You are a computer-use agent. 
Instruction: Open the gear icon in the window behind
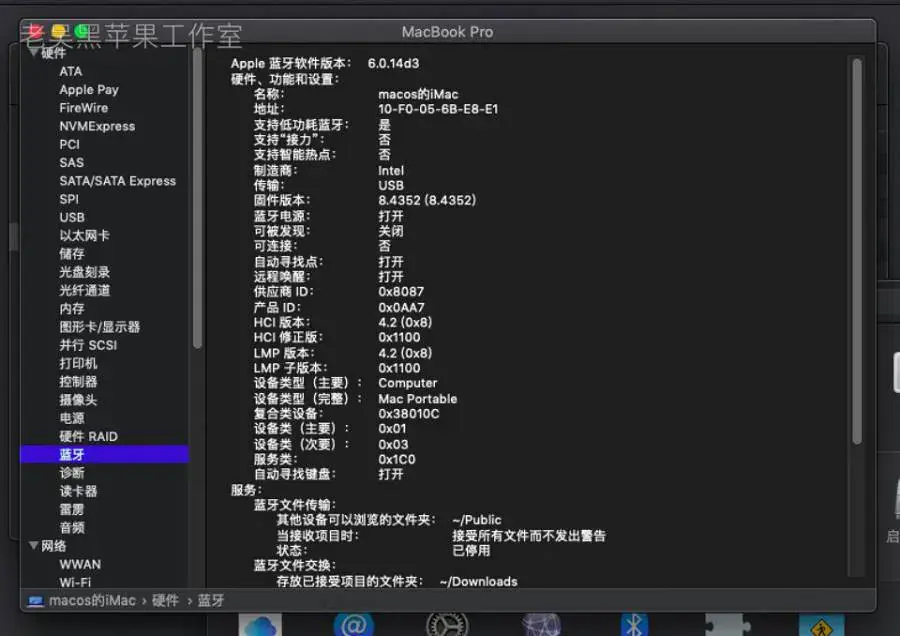coord(447,624)
